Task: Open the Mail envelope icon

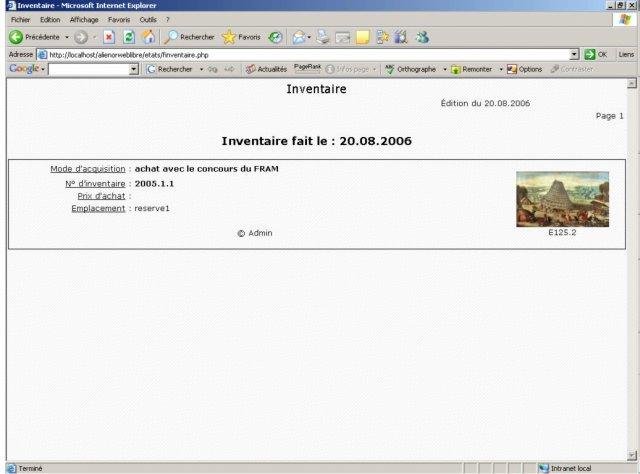Action: pos(299,37)
